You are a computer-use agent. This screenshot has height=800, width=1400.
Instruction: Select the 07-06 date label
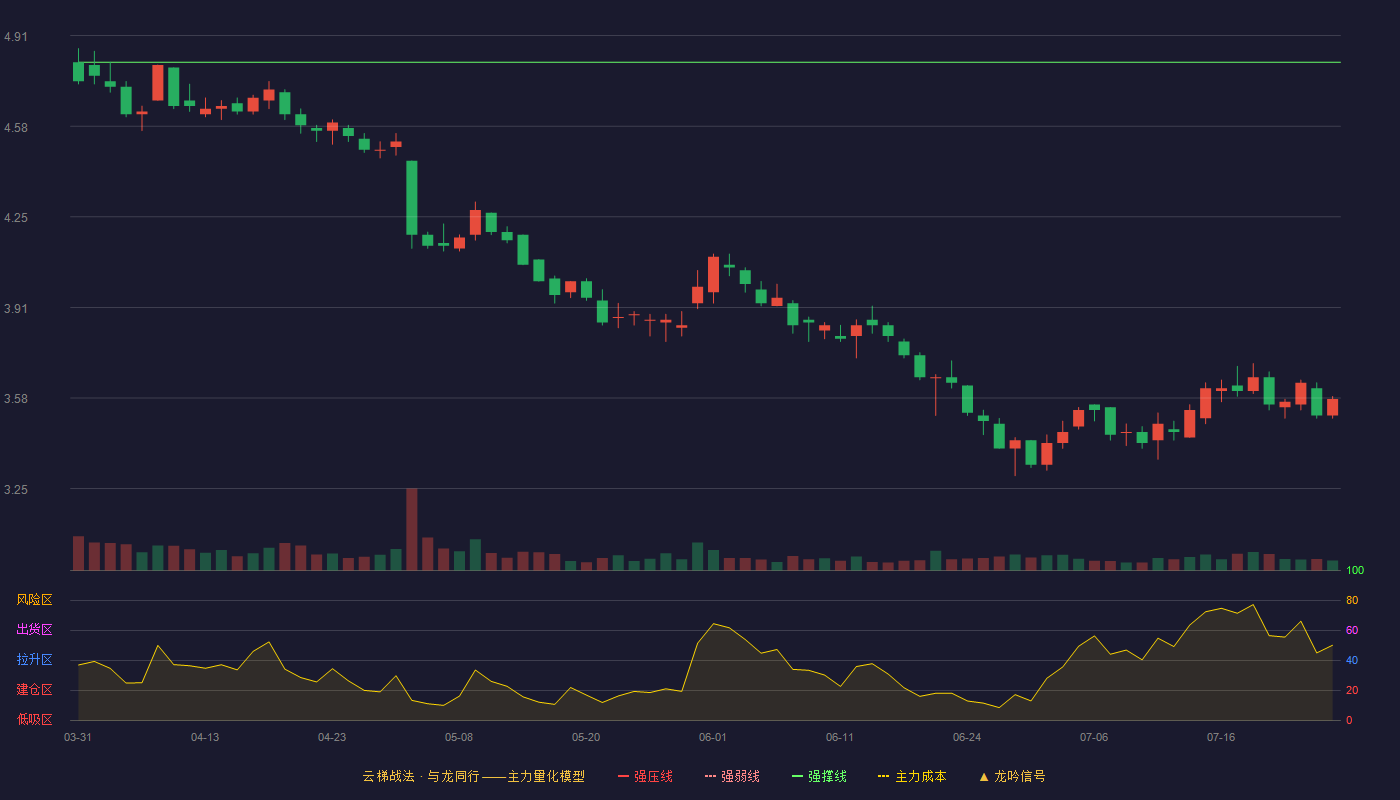[x=1094, y=737]
